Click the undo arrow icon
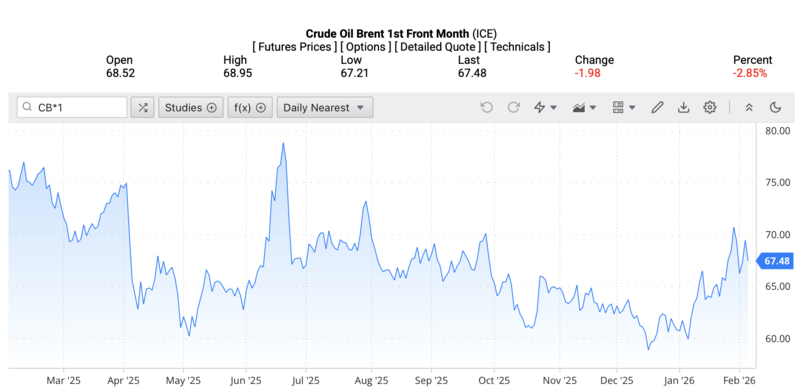Viewport: 800px width, 388px height. (x=487, y=107)
